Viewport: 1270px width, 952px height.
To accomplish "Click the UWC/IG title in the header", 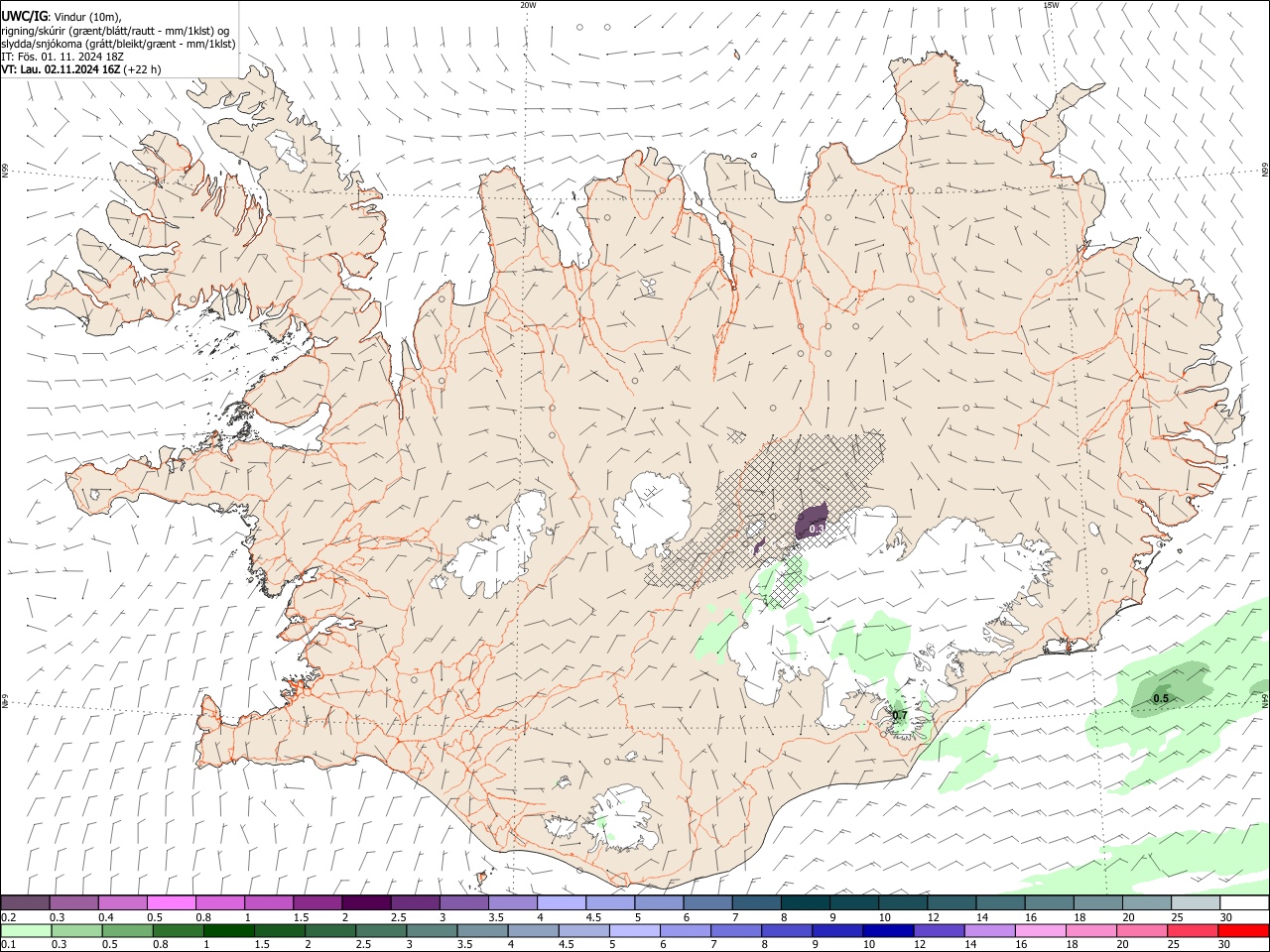I will [24, 17].
